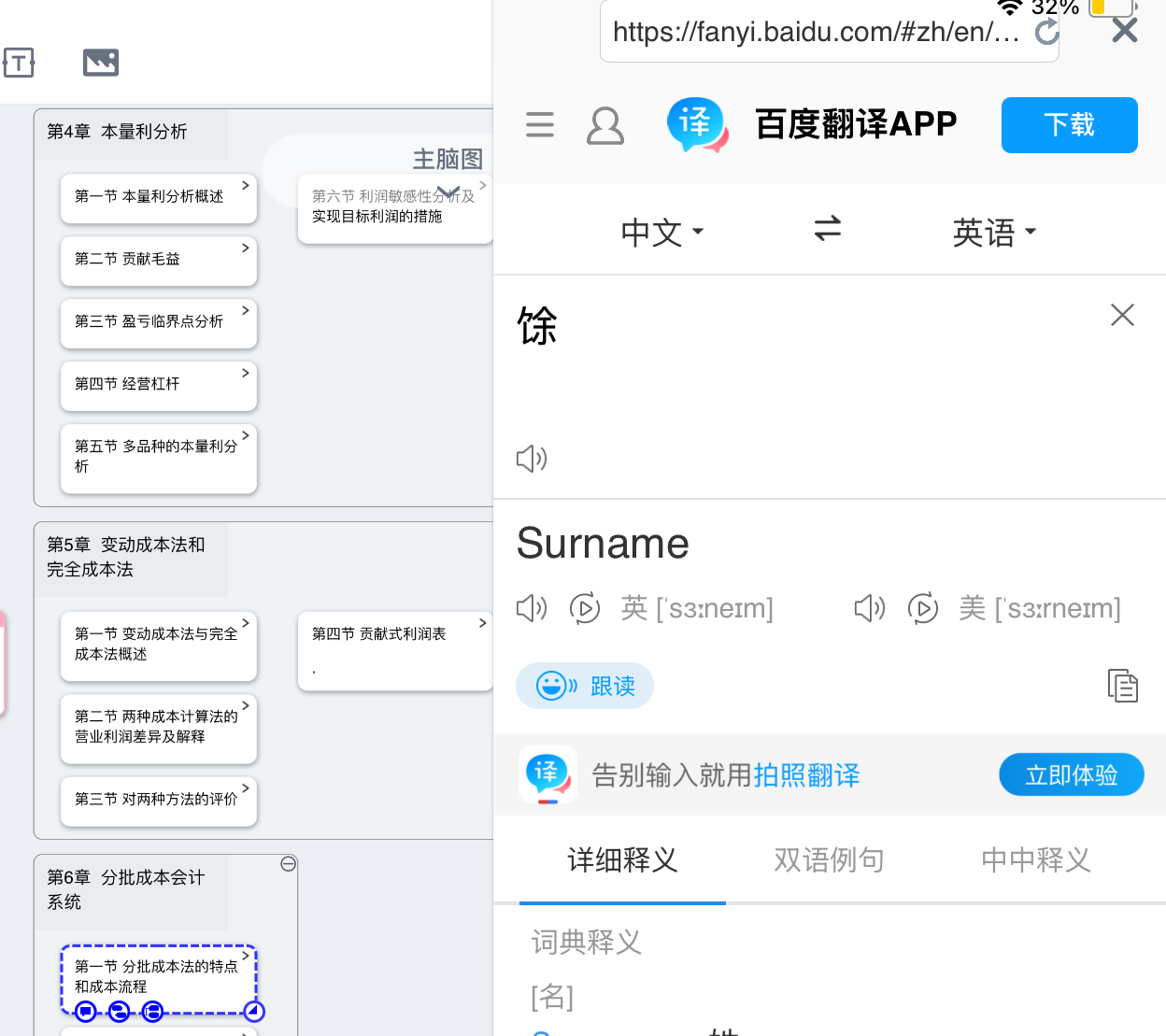Open the user account icon
The height and width of the screenshot is (1036, 1166).
[x=605, y=125]
